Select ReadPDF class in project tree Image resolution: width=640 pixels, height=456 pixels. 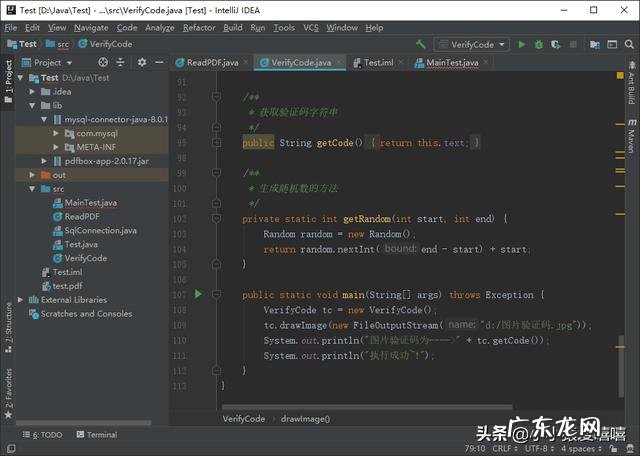click(76, 216)
